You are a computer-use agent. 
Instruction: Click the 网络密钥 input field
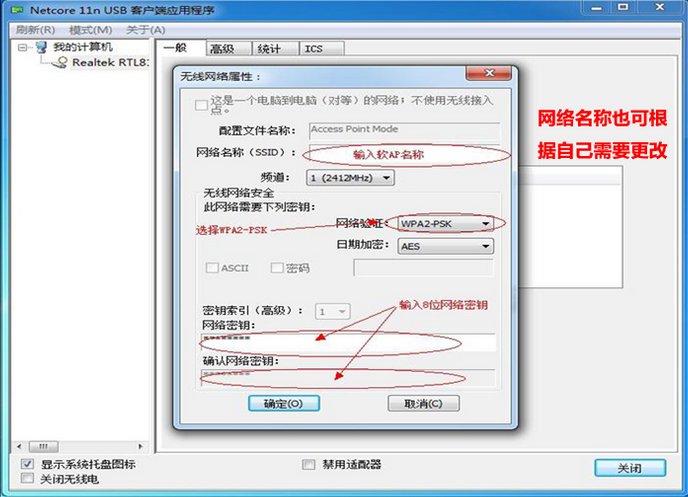tap(348, 343)
